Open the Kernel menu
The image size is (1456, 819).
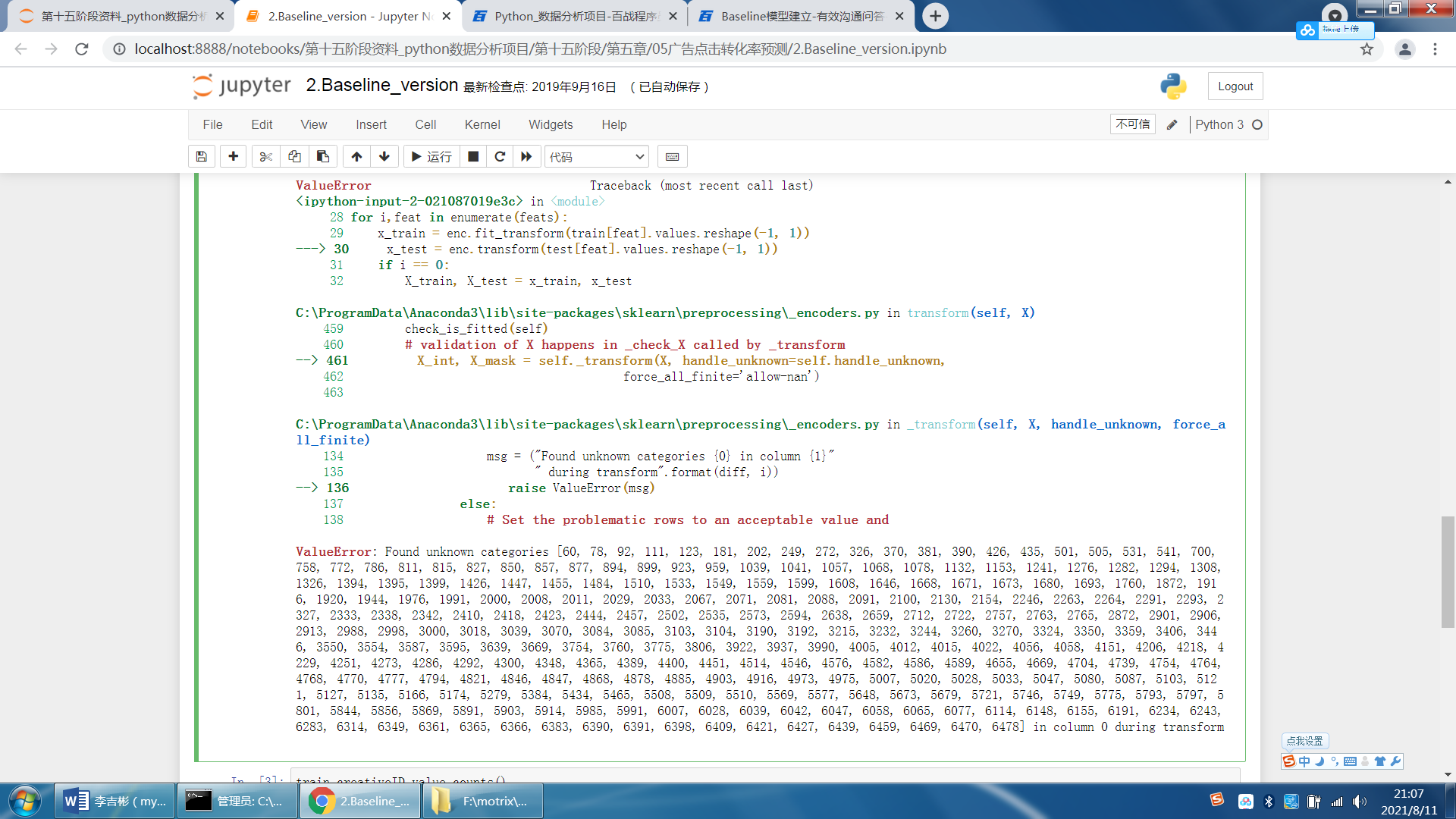coord(482,125)
